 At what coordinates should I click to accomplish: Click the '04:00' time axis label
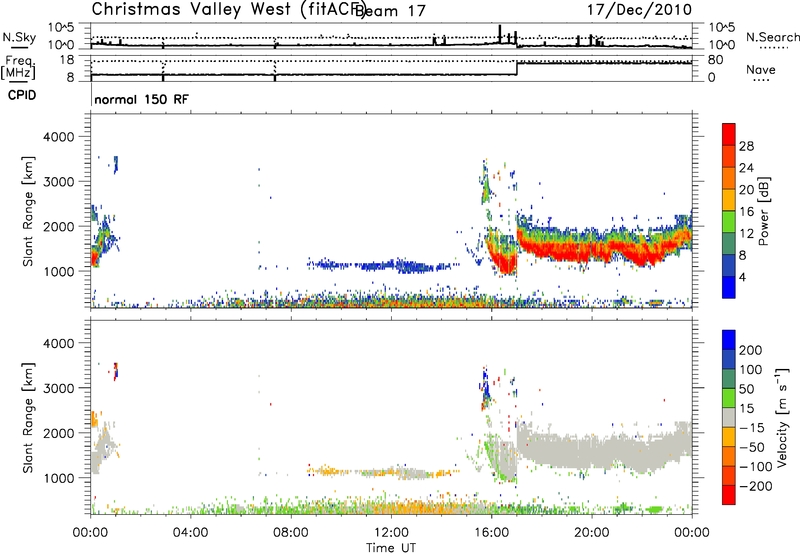click(x=190, y=533)
